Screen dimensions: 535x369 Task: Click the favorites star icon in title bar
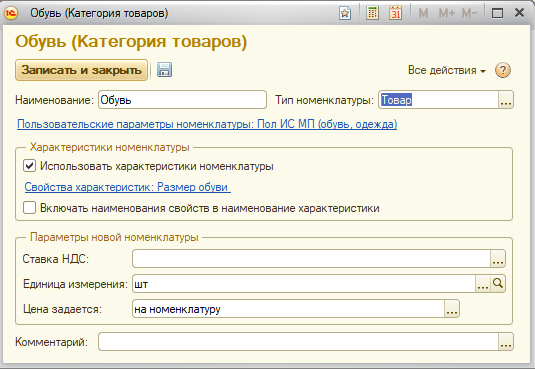pos(345,14)
